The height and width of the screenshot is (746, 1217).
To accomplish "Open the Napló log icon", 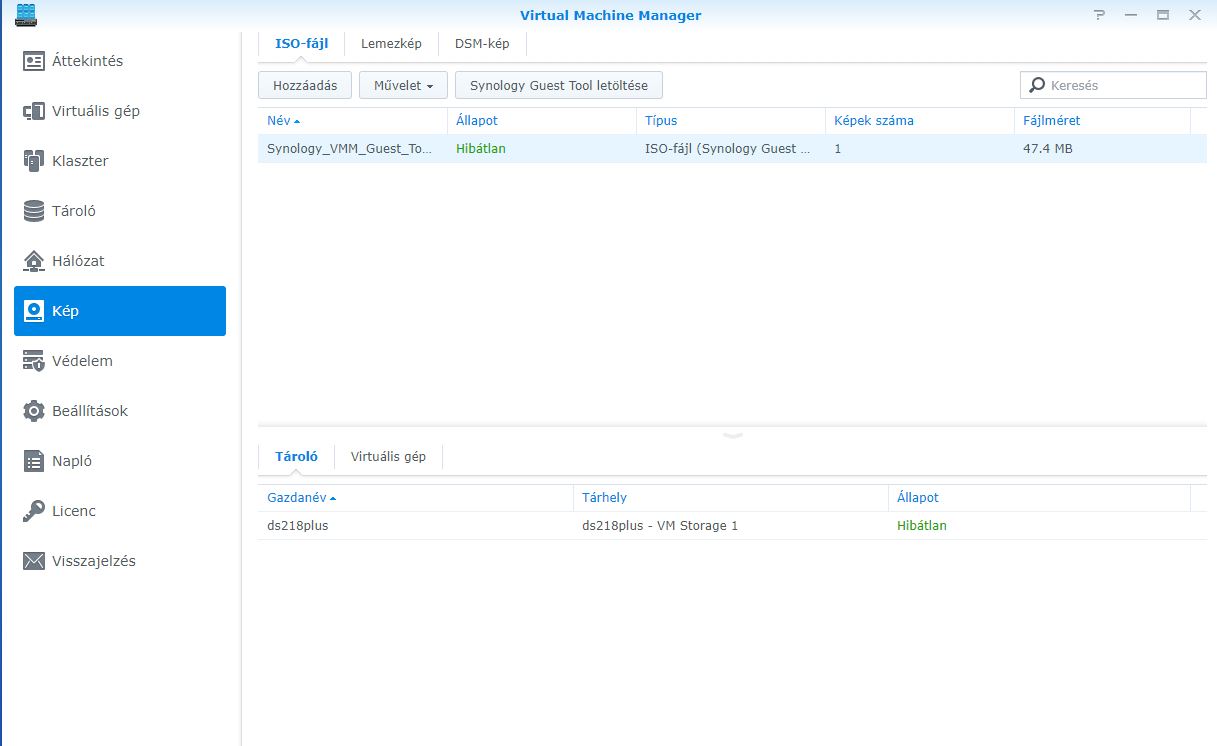I will coord(34,461).
